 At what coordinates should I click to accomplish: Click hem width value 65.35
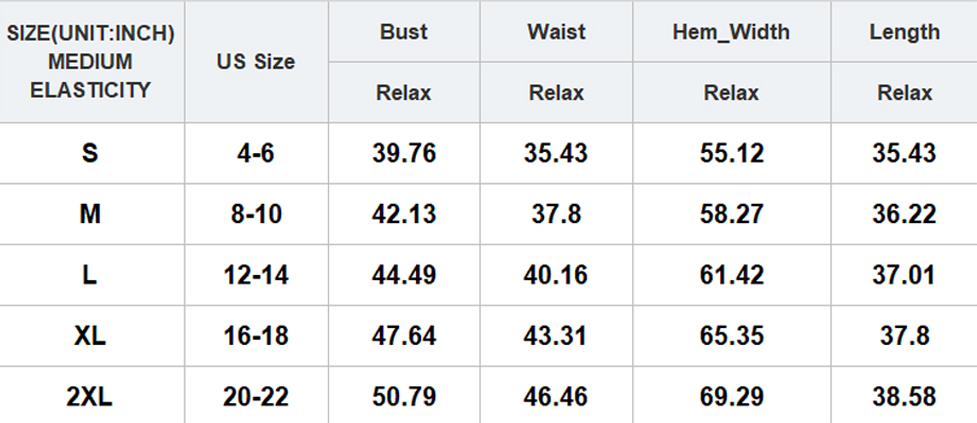pyautogui.click(x=731, y=336)
